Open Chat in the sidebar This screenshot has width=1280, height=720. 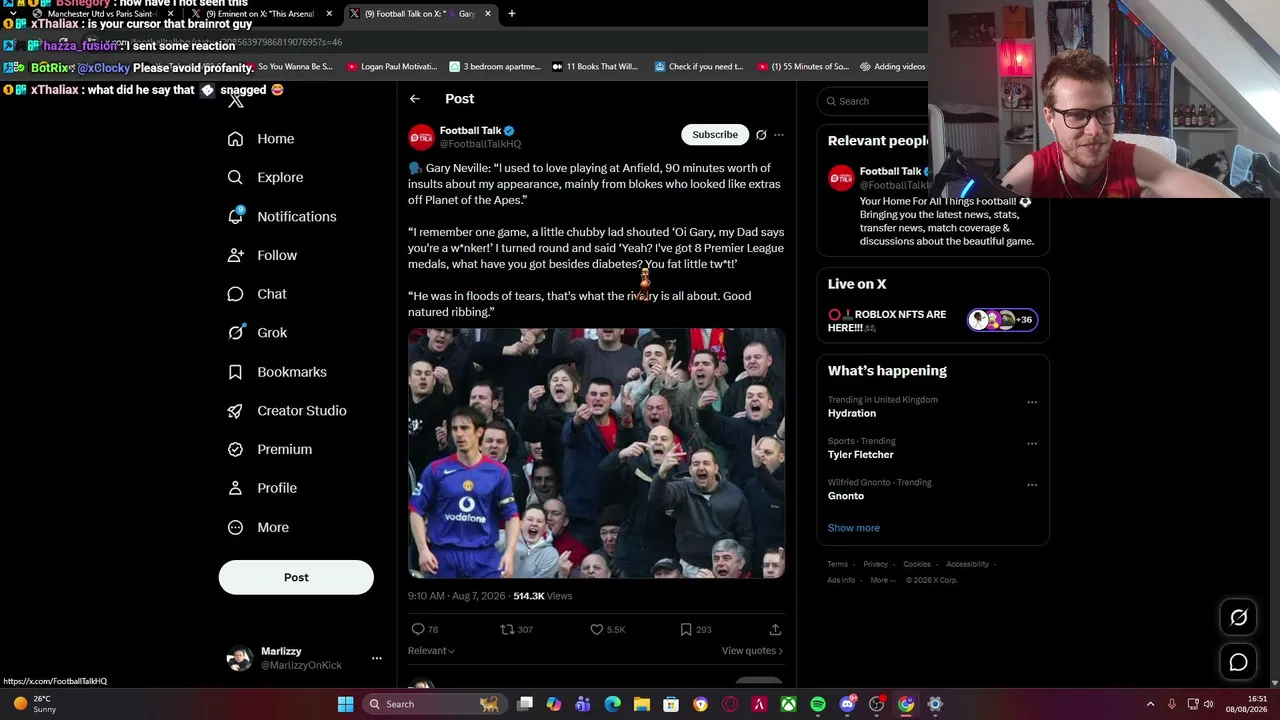coord(257,294)
